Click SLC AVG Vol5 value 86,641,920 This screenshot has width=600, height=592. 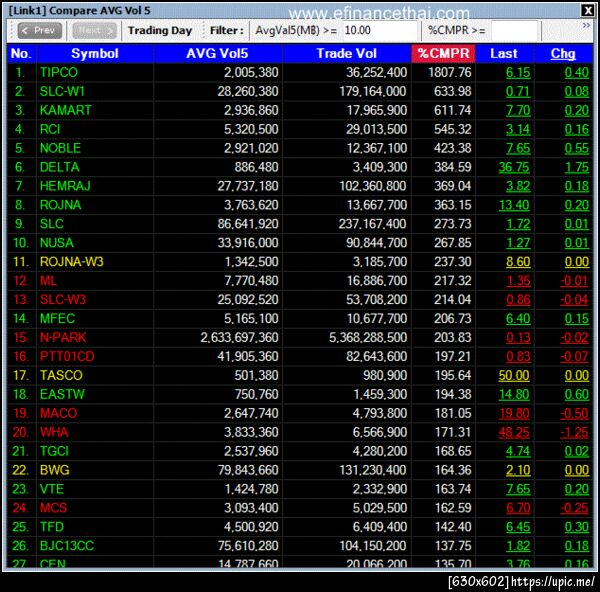248,224
